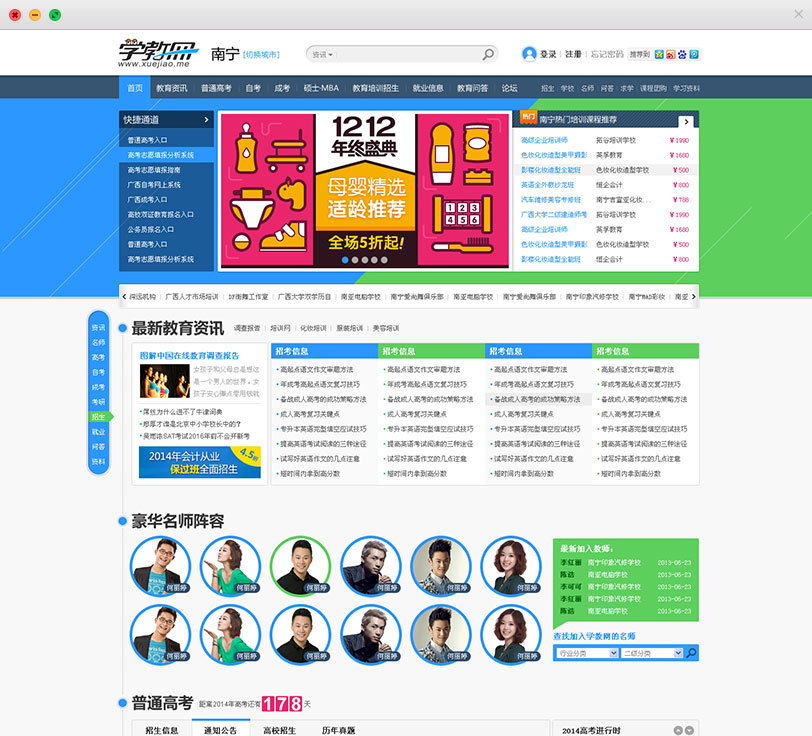
Task: Select the middle carousel dot on banner
Action: click(364, 259)
